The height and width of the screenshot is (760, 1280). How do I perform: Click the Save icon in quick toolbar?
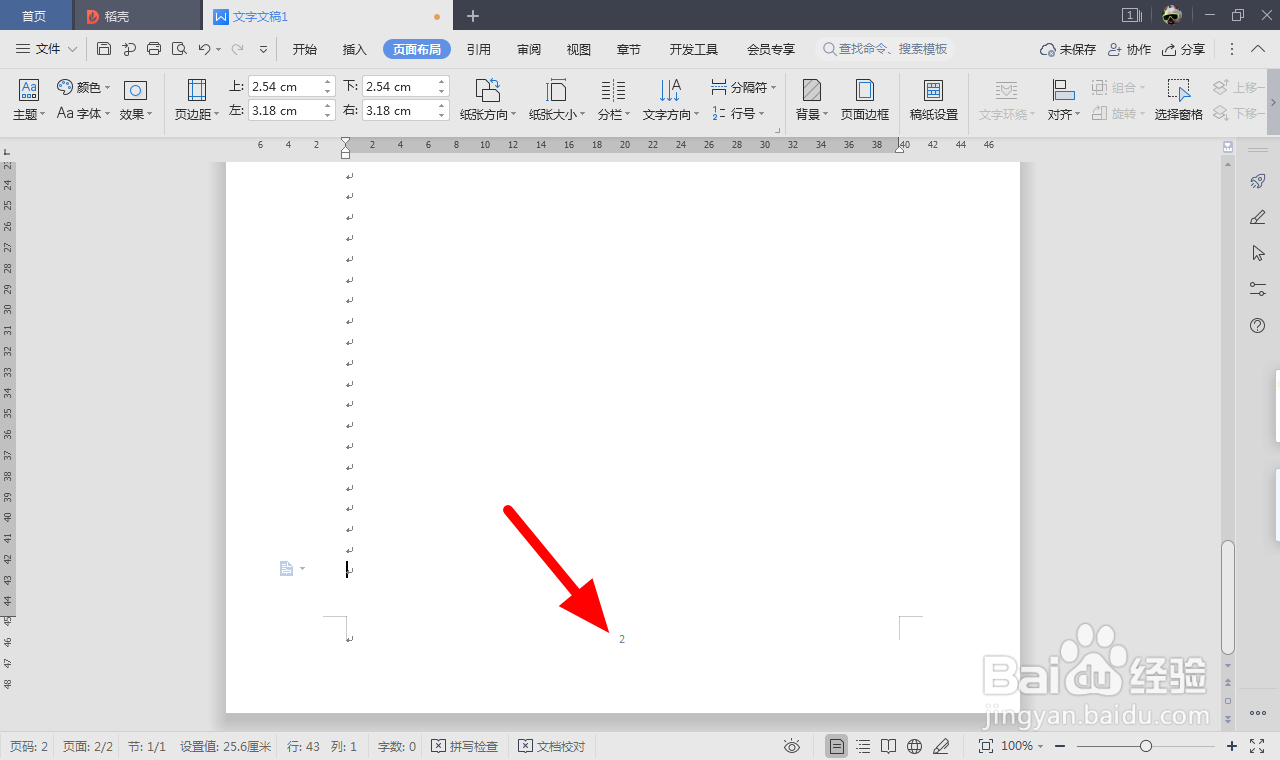[104, 49]
